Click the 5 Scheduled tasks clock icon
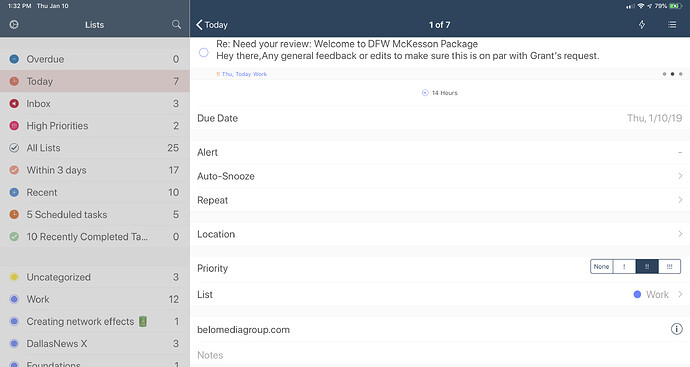This screenshot has width=690, height=367. tap(14, 214)
